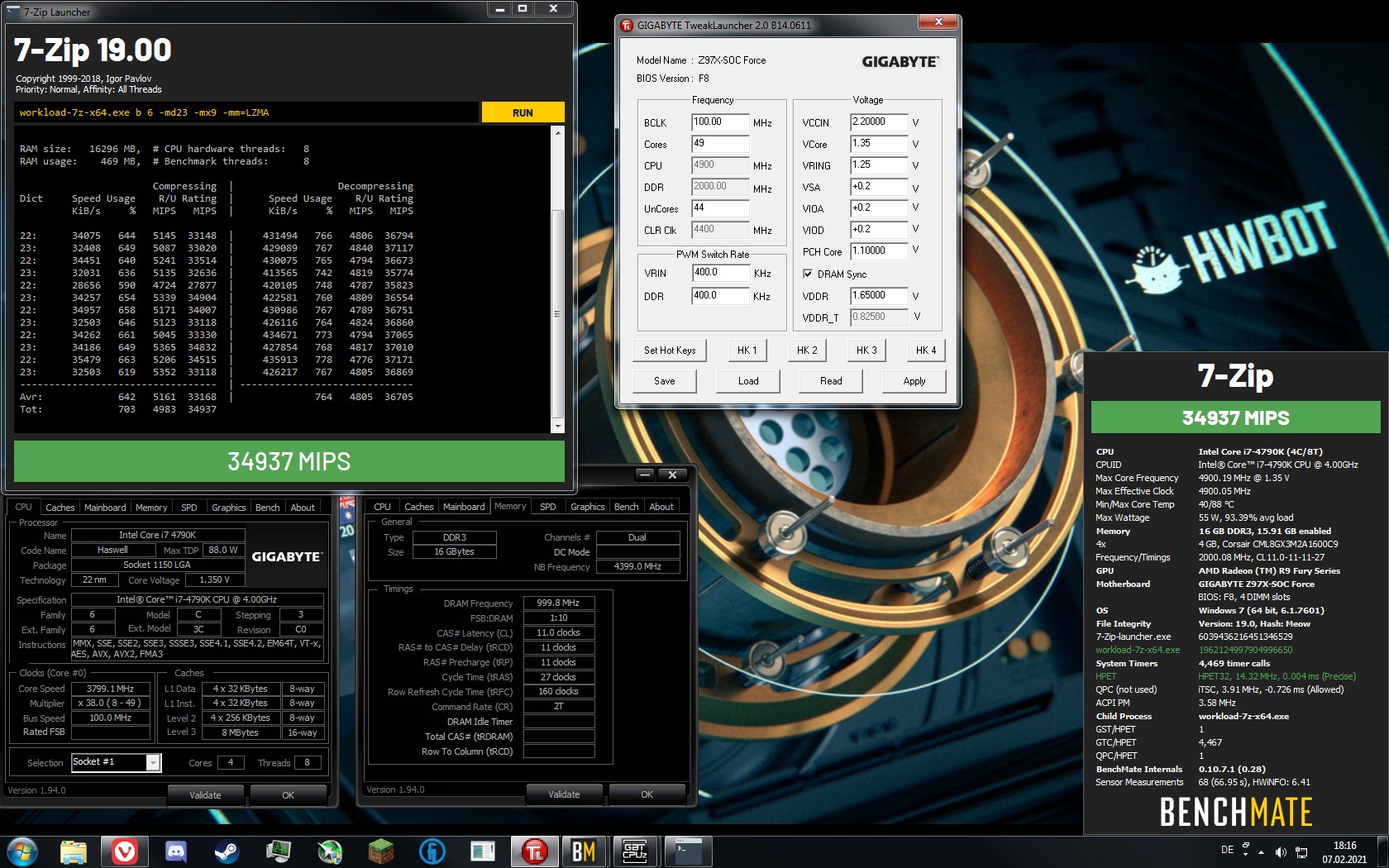Switch to Caches tab in left CPU-Z
This screenshot has width=1389, height=868.
(x=60, y=508)
